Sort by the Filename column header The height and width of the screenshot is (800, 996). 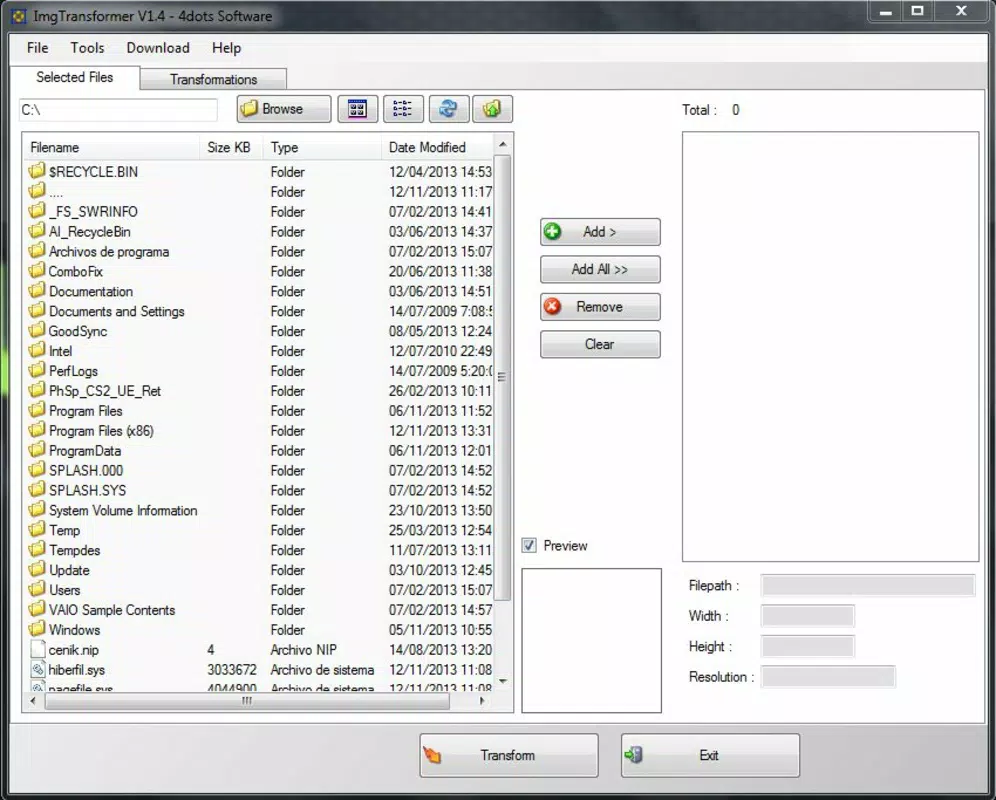pyautogui.click(x=112, y=147)
